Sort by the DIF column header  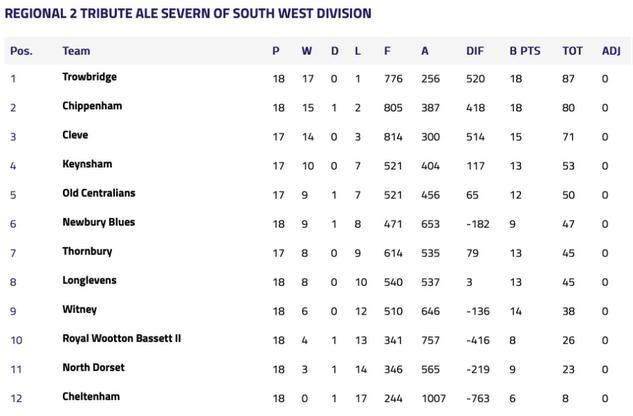coord(475,51)
